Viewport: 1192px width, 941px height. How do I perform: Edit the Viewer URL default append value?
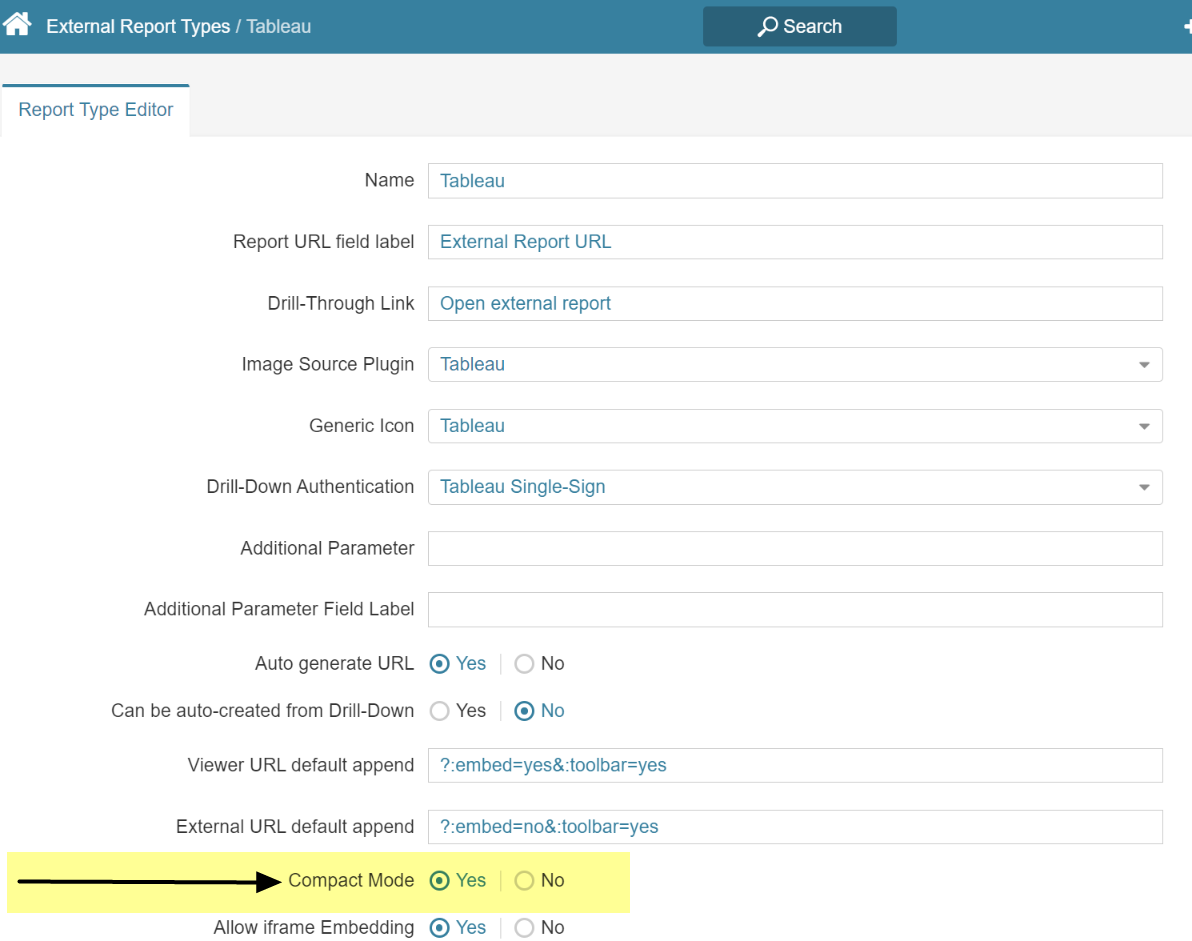(x=795, y=764)
